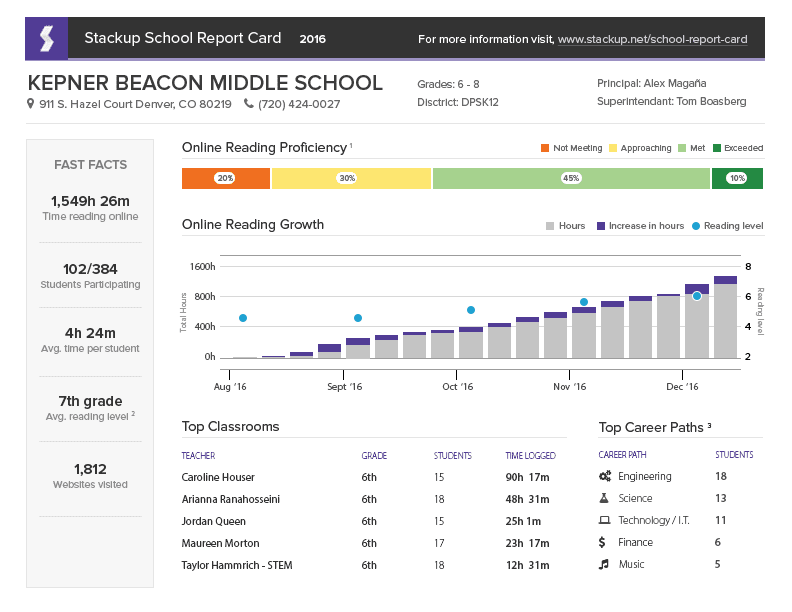
Task: Click the Technology laptop icon
Action: (x=603, y=521)
